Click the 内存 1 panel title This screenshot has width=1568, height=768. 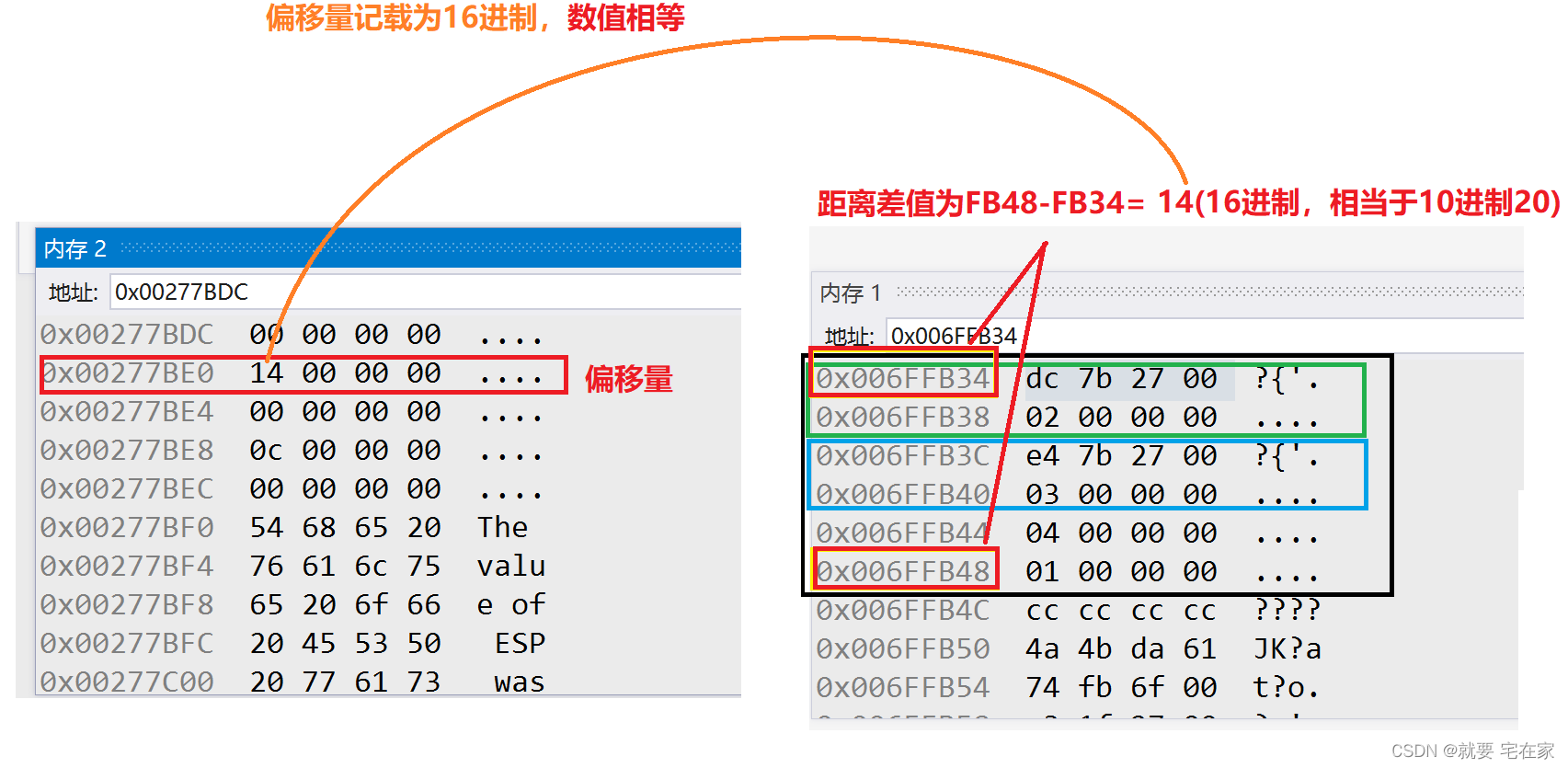point(850,293)
